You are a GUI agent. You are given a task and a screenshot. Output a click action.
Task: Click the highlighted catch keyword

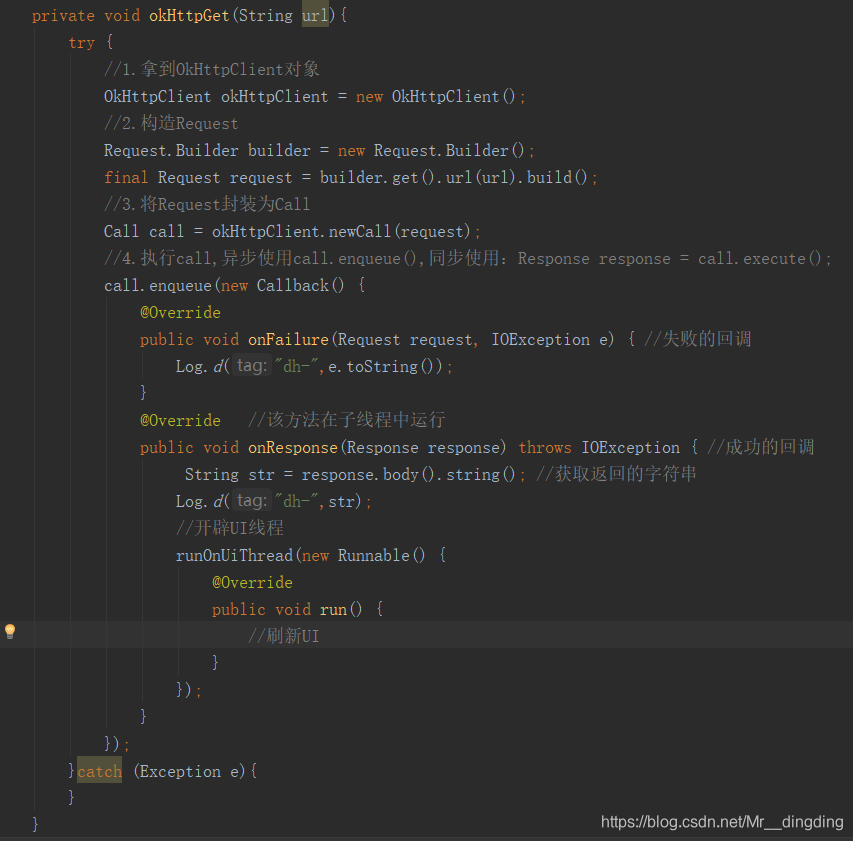tap(100, 771)
